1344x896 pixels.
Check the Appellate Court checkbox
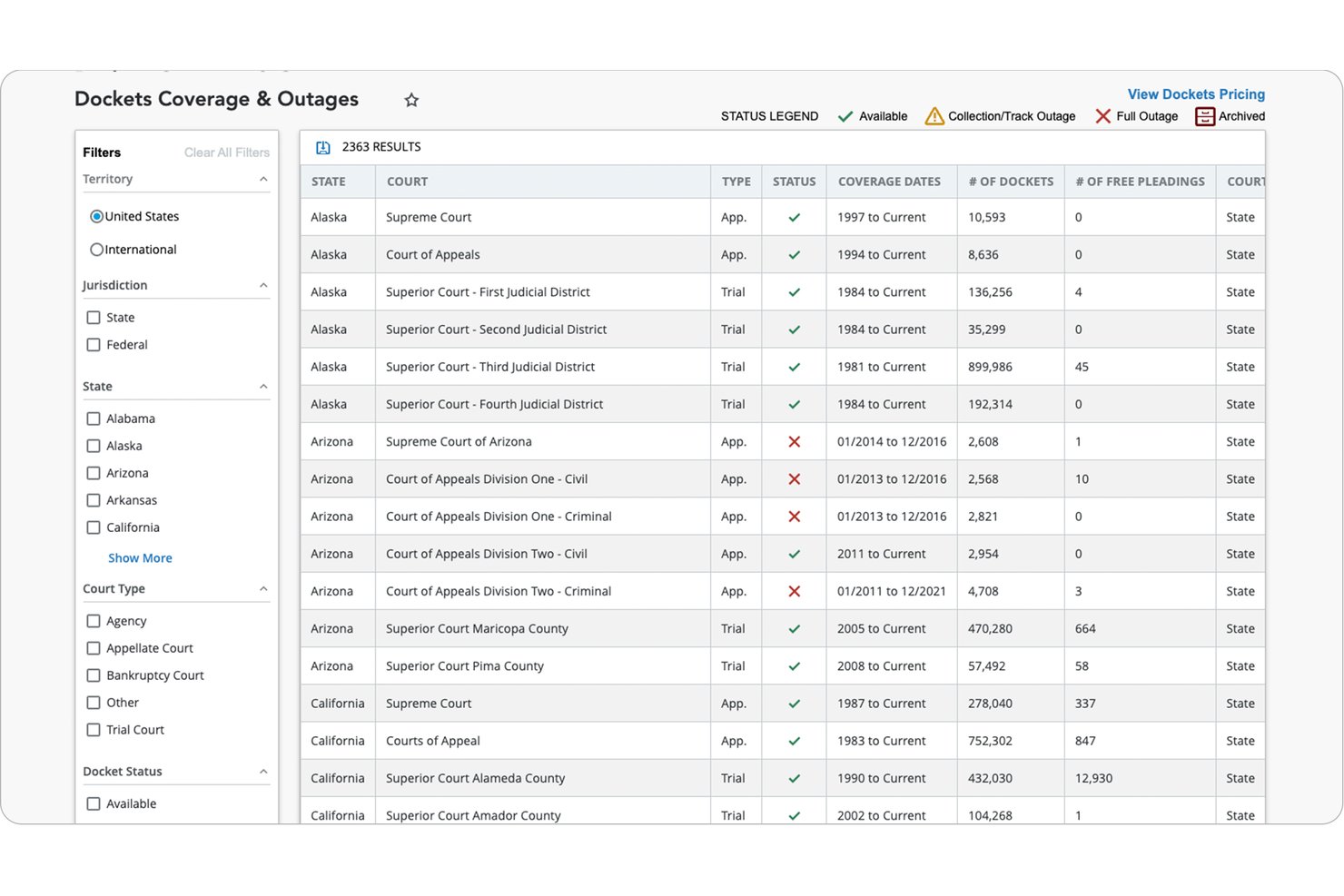pyautogui.click(x=93, y=648)
